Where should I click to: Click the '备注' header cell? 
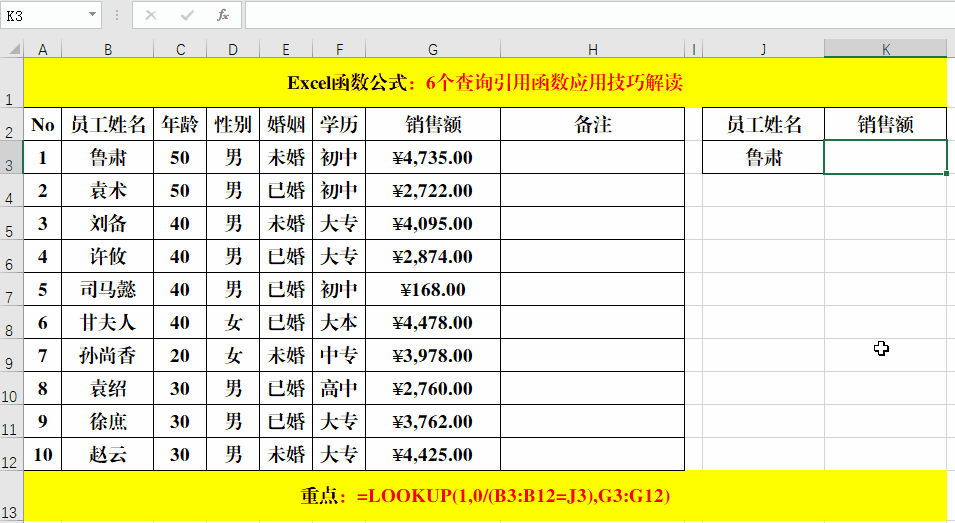point(593,124)
